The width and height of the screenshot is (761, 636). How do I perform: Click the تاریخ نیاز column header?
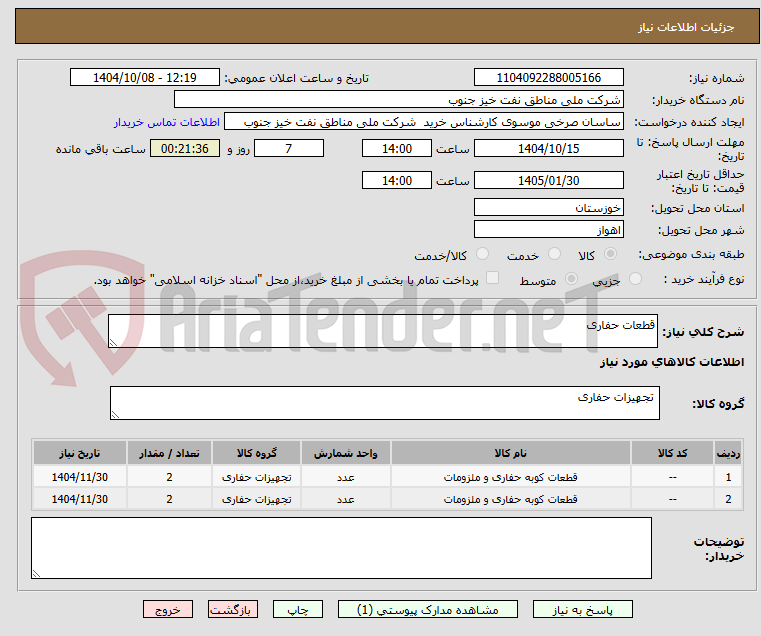coord(80,453)
